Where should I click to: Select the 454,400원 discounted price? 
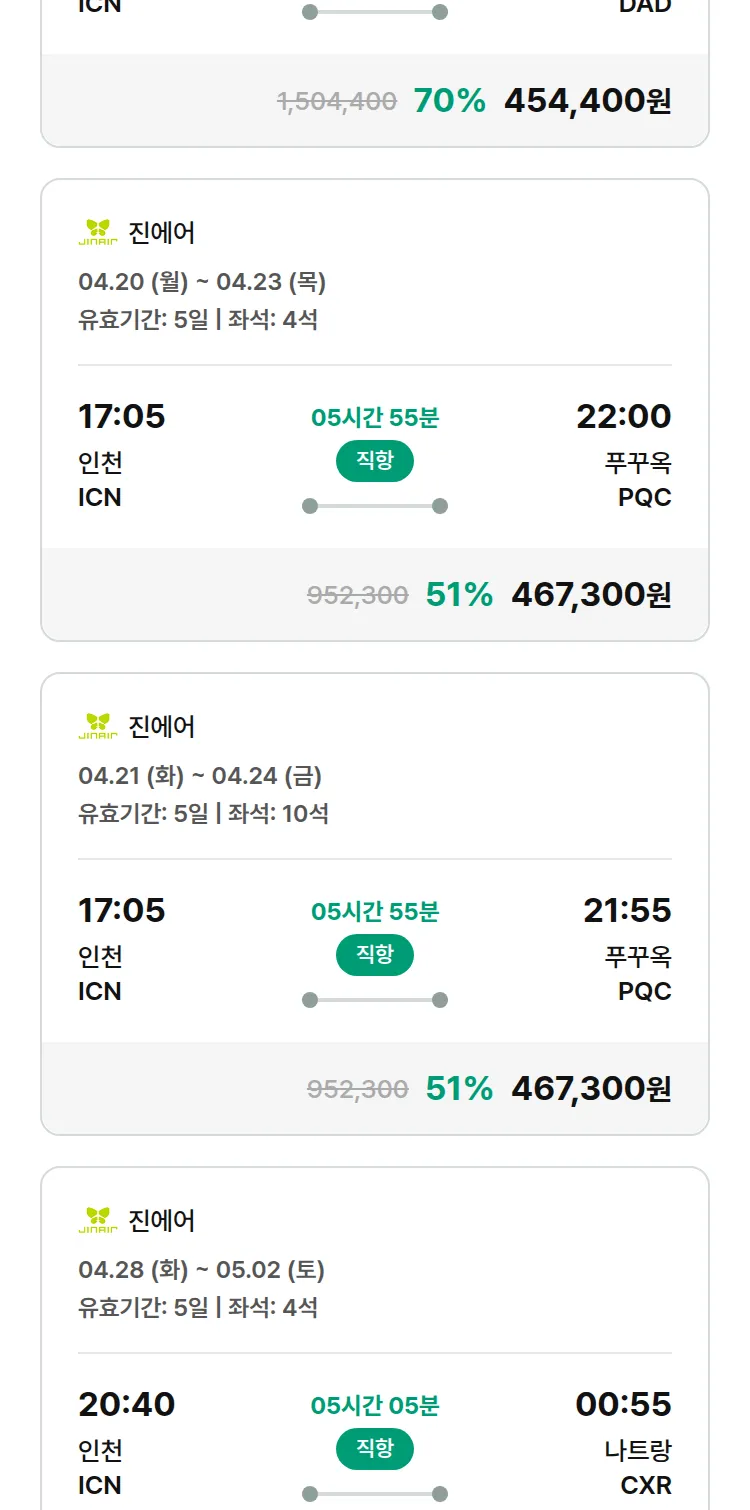(x=588, y=101)
